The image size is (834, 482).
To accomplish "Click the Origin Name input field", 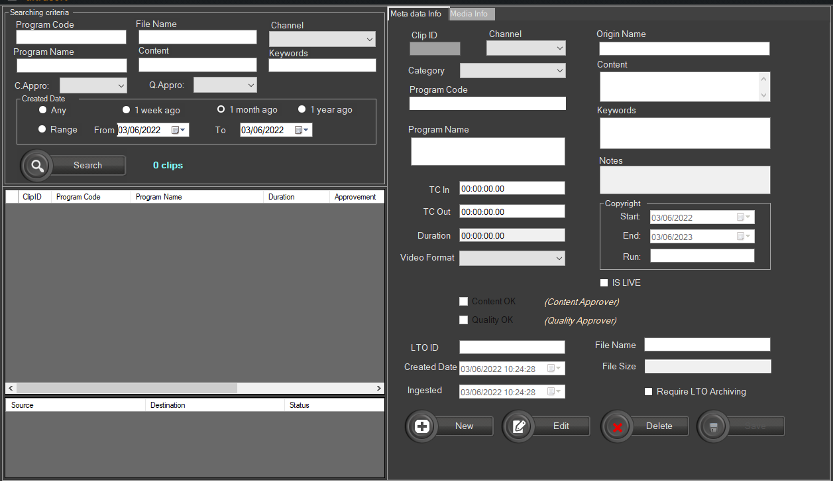I will (683, 48).
